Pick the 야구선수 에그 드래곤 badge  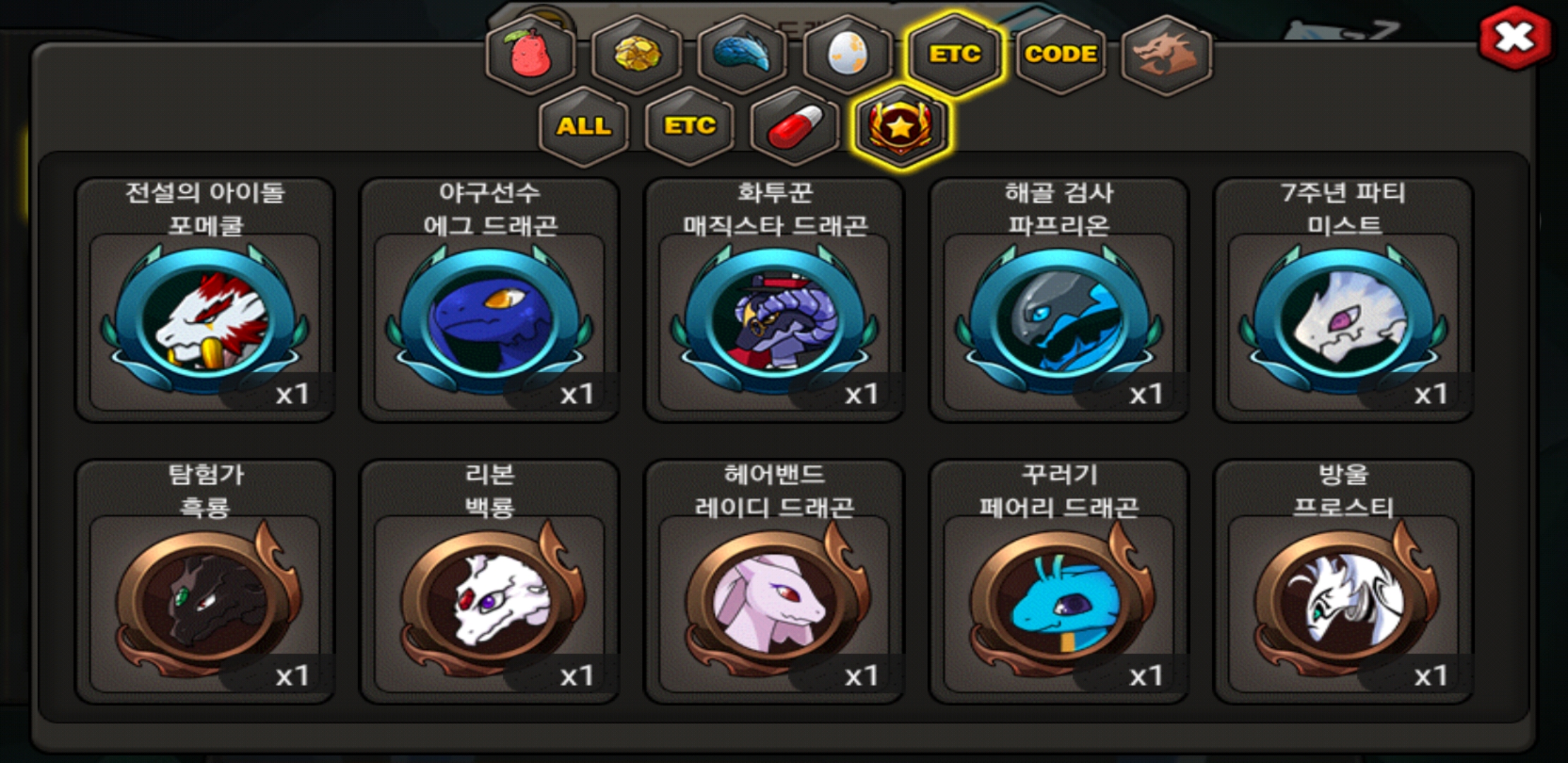[489, 300]
